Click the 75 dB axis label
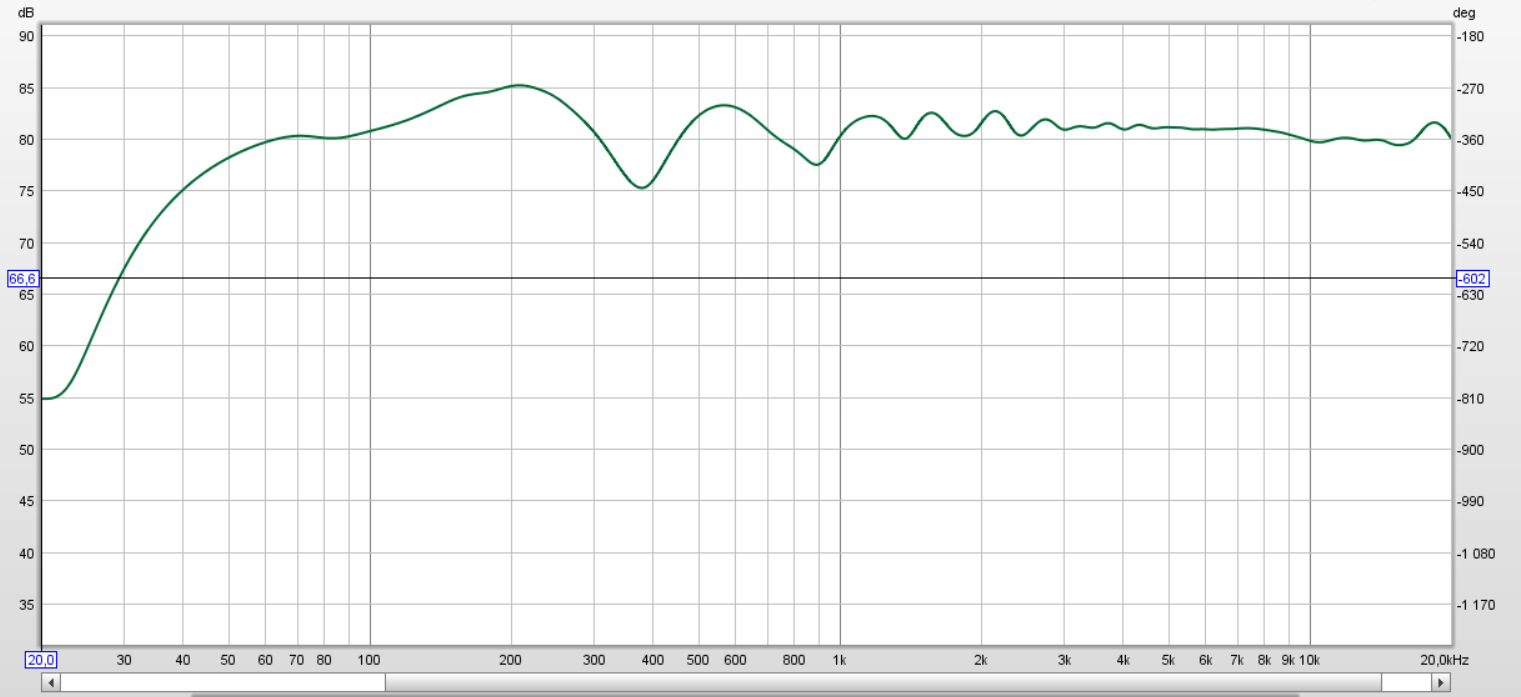 pyautogui.click(x=27, y=191)
